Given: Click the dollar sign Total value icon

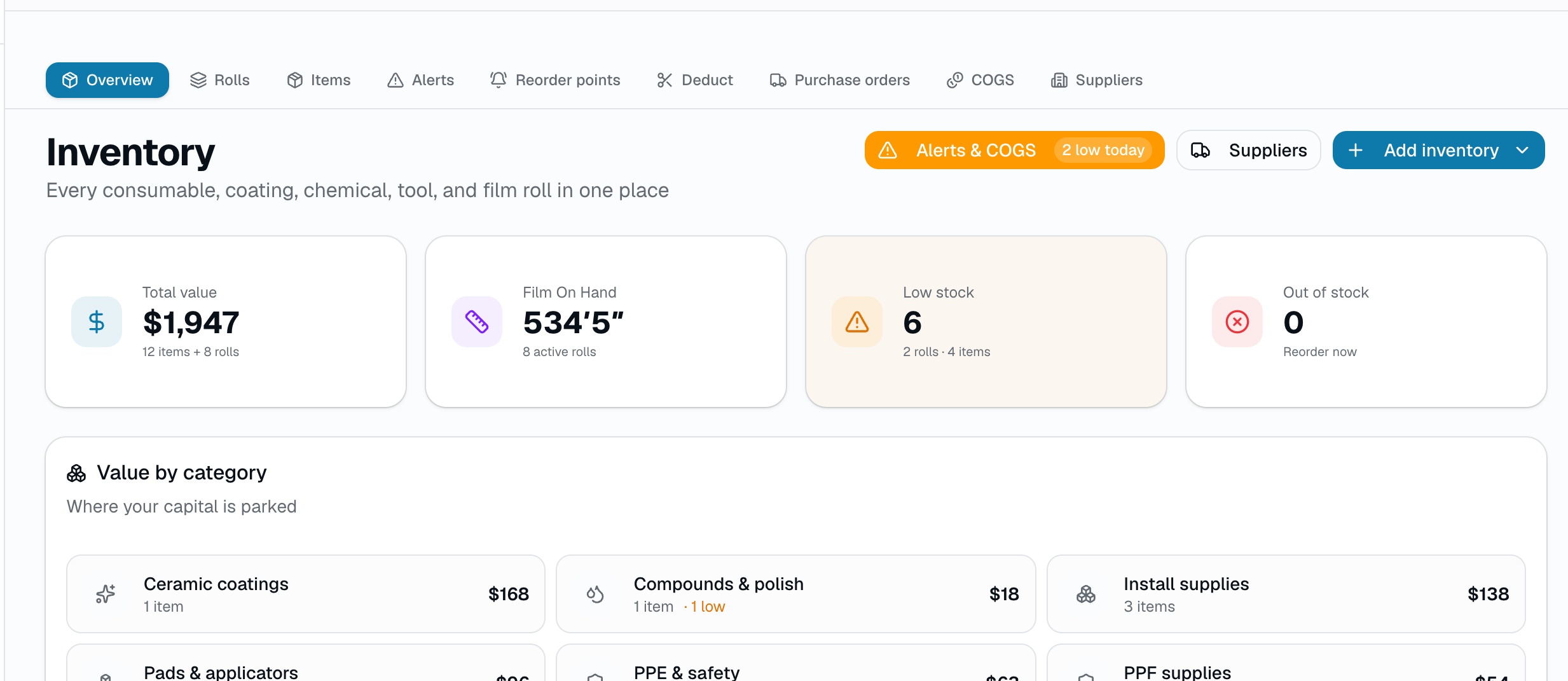Looking at the screenshot, I should pos(97,322).
